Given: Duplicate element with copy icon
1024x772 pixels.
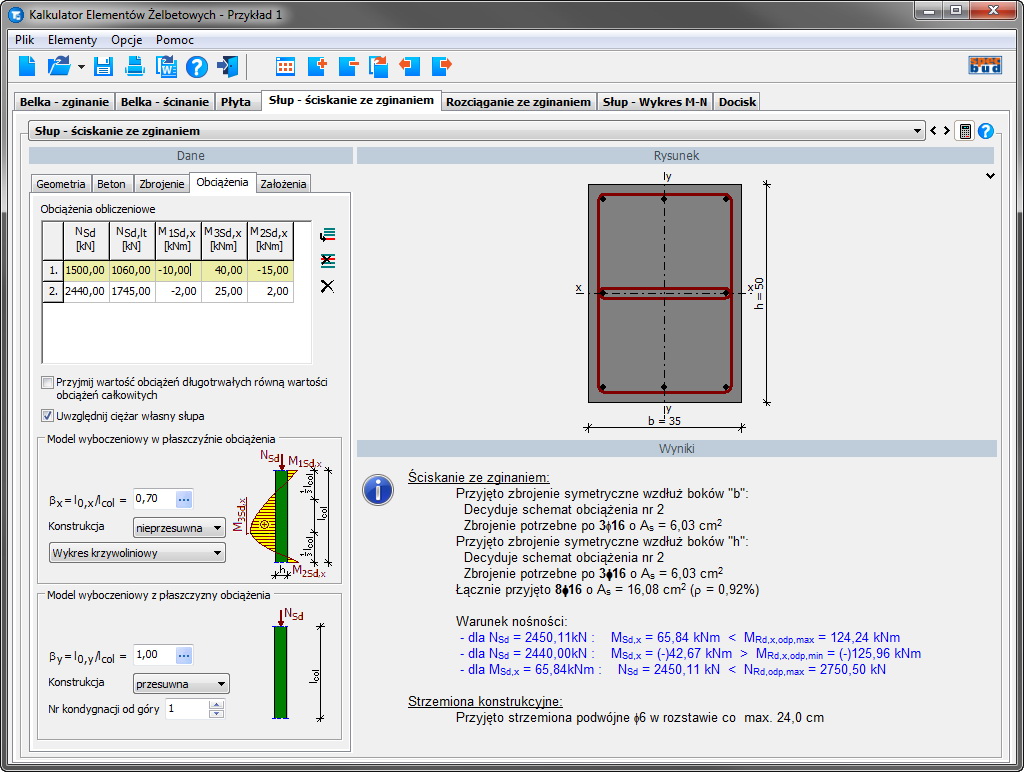Looking at the screenshot, I should 379,66.
